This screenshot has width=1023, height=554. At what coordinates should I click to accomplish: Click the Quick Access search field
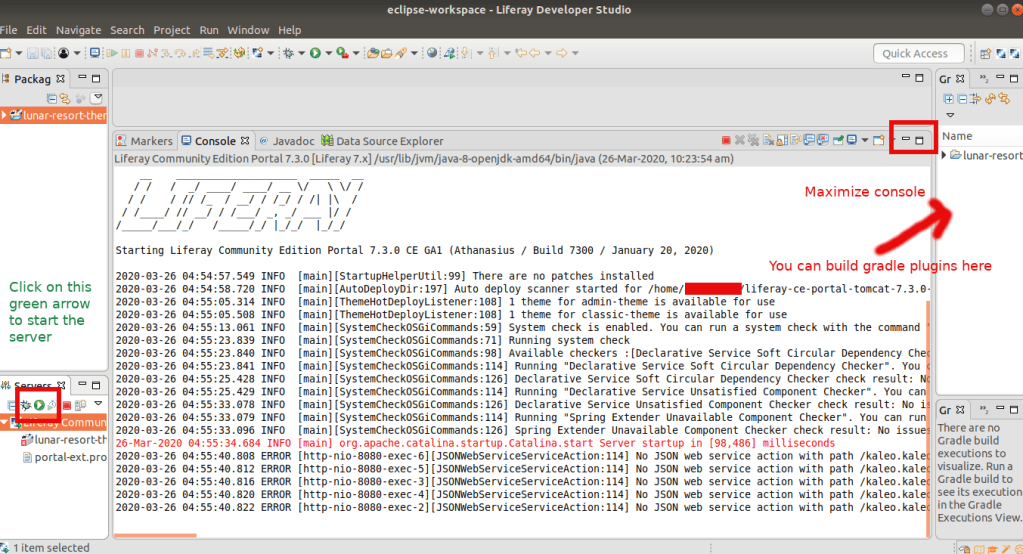coord(915,54)
